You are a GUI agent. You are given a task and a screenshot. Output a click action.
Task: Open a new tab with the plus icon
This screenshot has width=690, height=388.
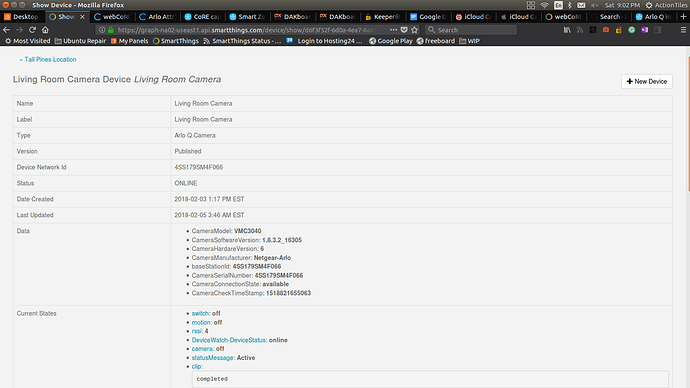coord(683,17)
